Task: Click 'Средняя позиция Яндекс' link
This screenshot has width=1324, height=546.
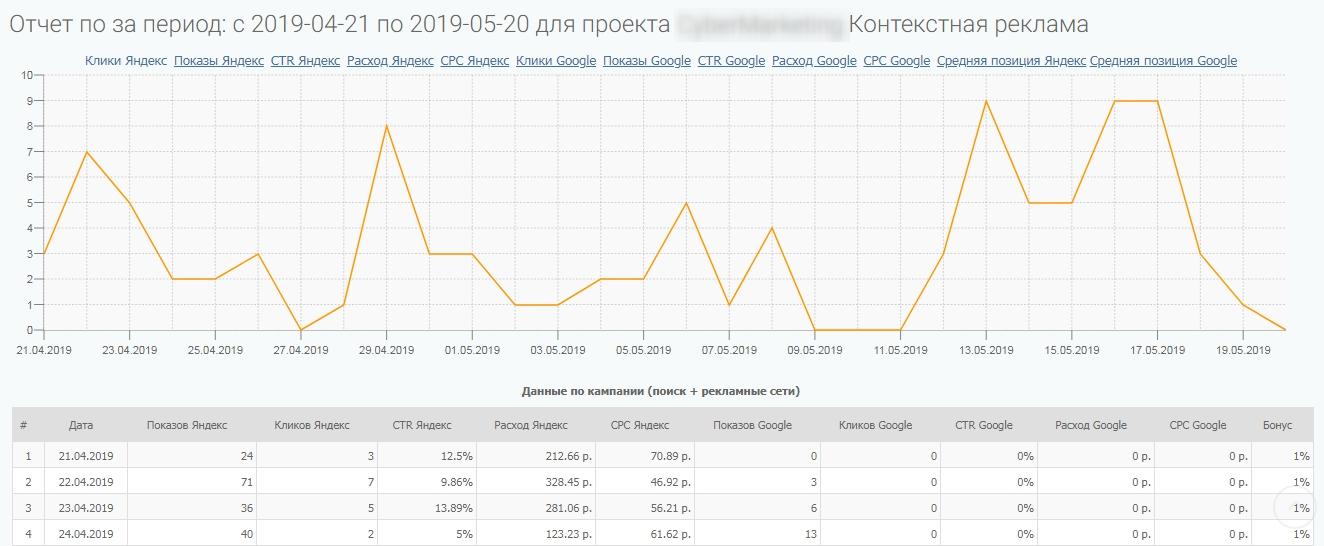Action: [1011, 61]
